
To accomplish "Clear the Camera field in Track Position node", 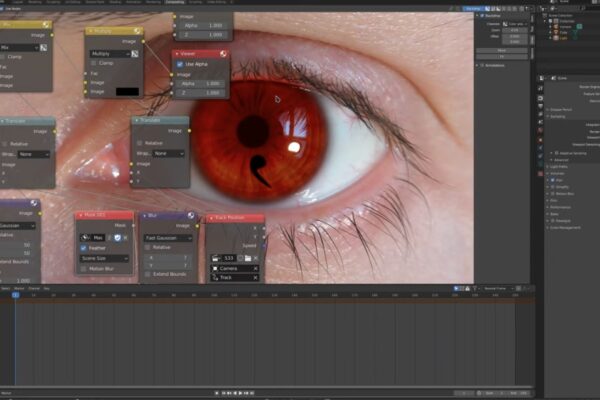I will pos(255,269).
